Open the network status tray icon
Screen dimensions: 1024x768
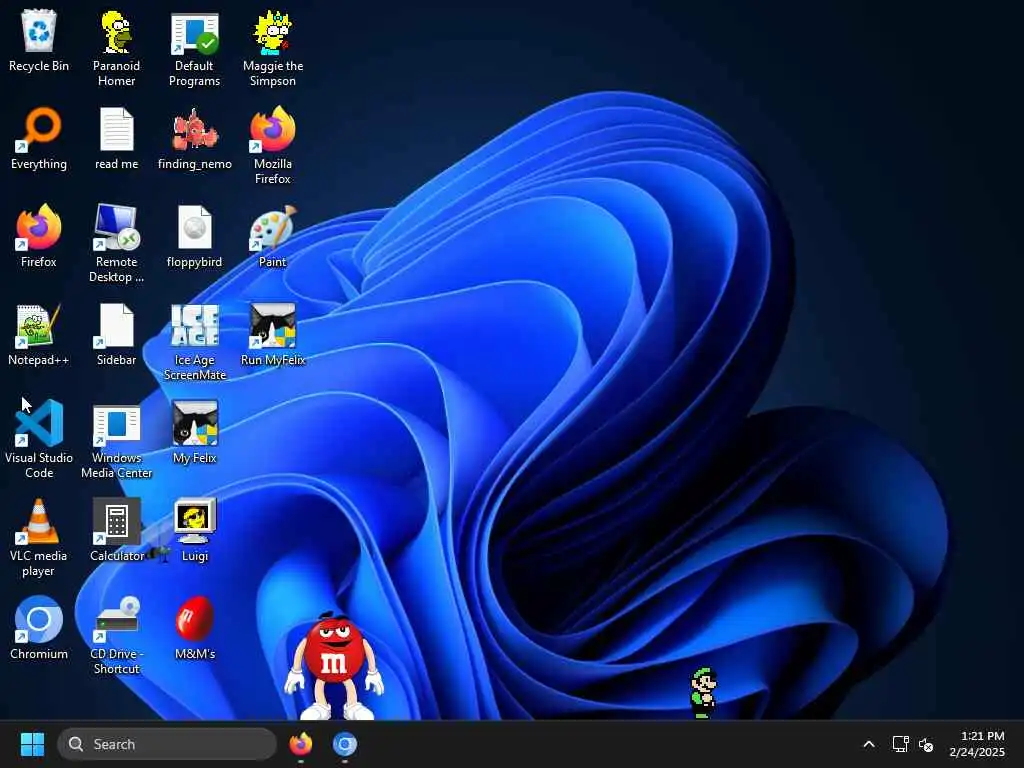(x=901, y=744)
